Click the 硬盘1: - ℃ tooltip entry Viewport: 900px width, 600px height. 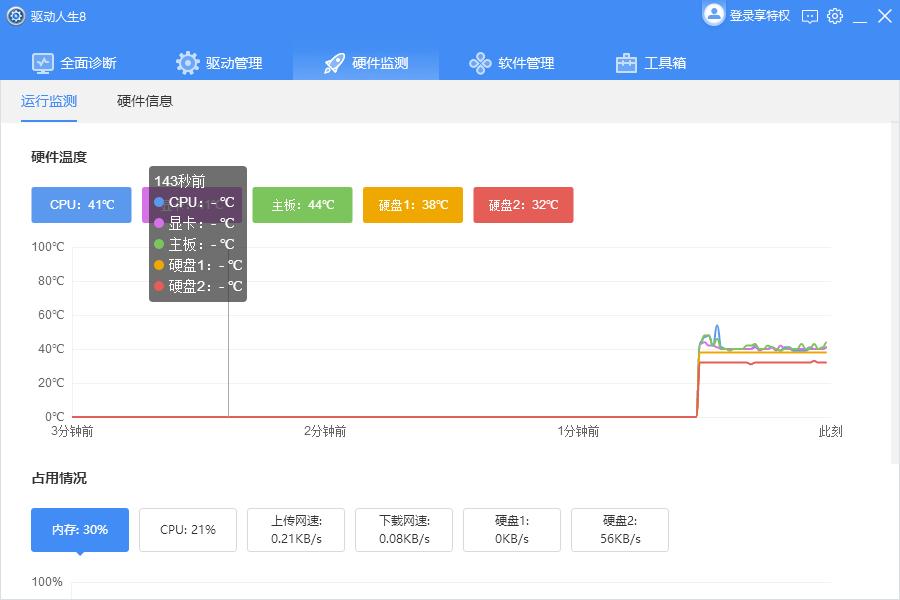coord(199,265)
